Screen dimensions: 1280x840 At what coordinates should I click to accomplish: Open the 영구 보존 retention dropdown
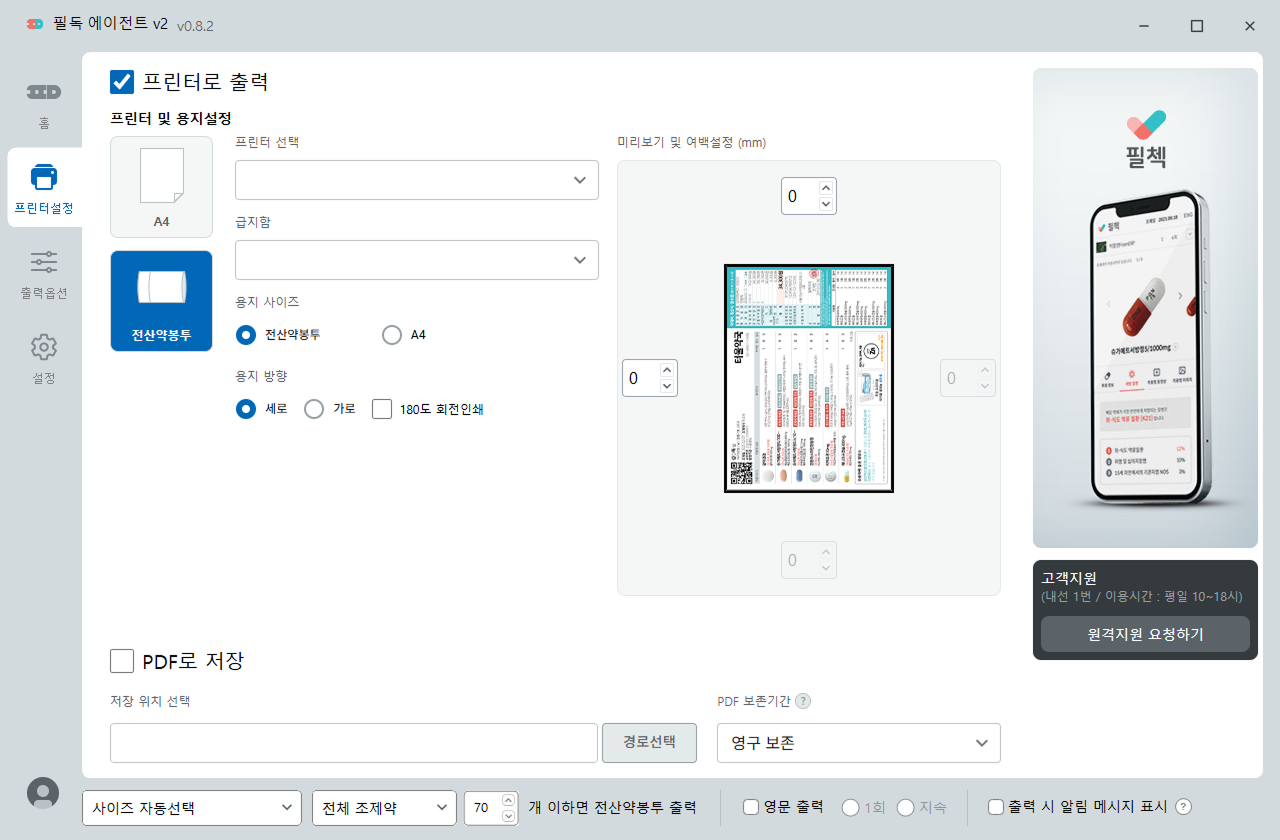point(858,742)
